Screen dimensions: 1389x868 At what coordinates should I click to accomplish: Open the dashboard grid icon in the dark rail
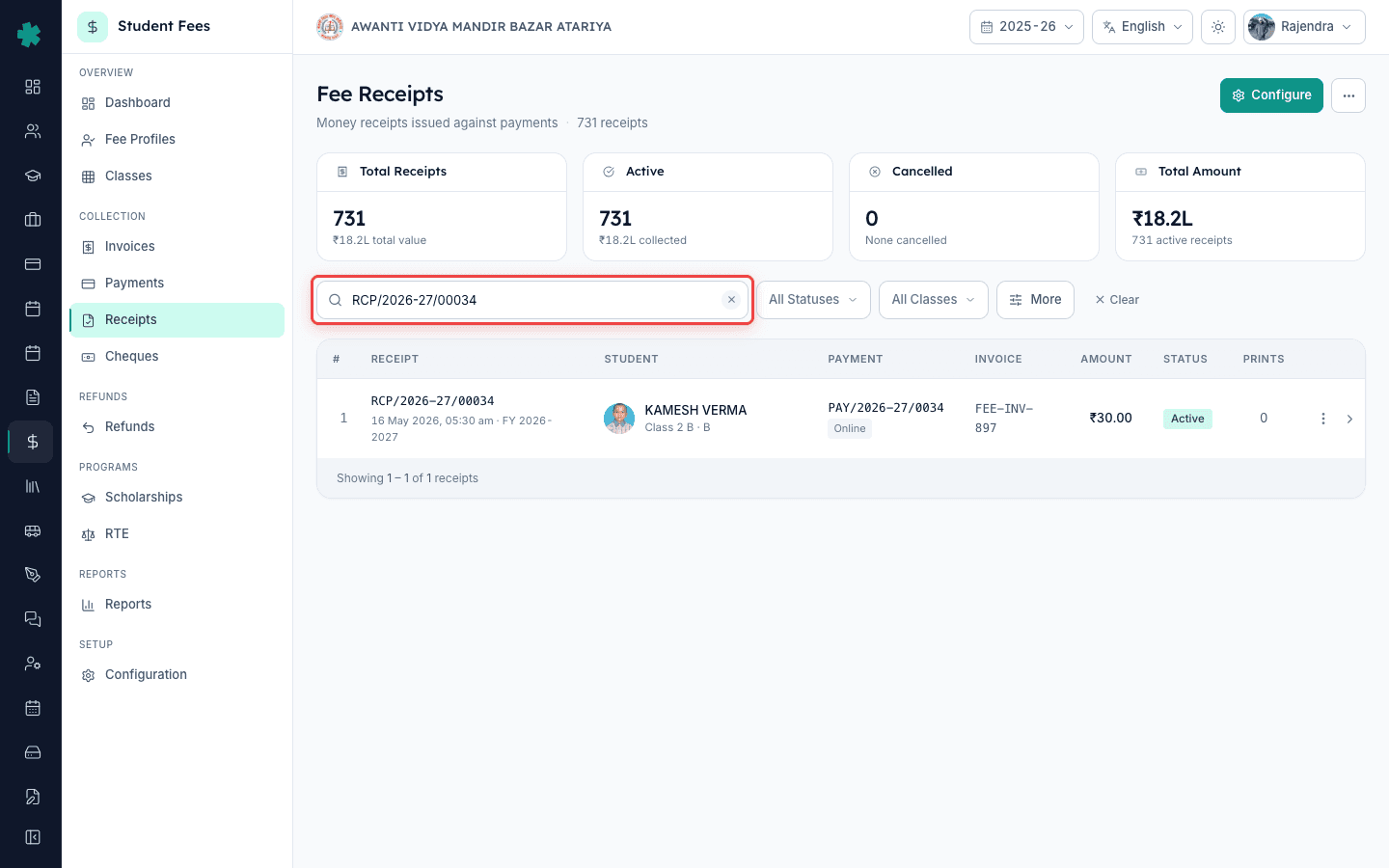pos(33,87)
